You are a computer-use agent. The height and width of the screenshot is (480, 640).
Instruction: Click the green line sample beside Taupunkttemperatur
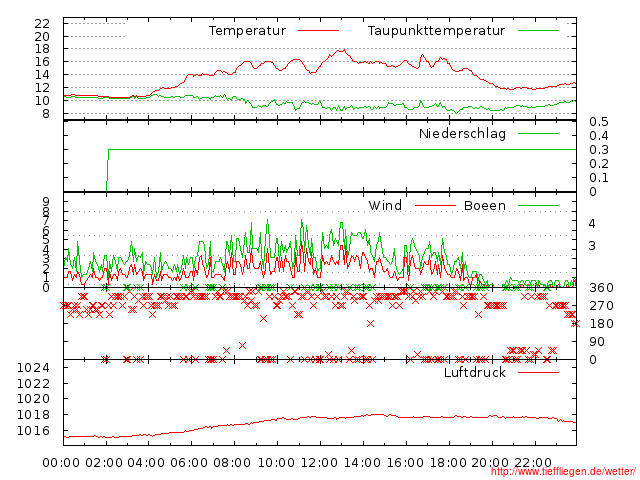(538, 31)
